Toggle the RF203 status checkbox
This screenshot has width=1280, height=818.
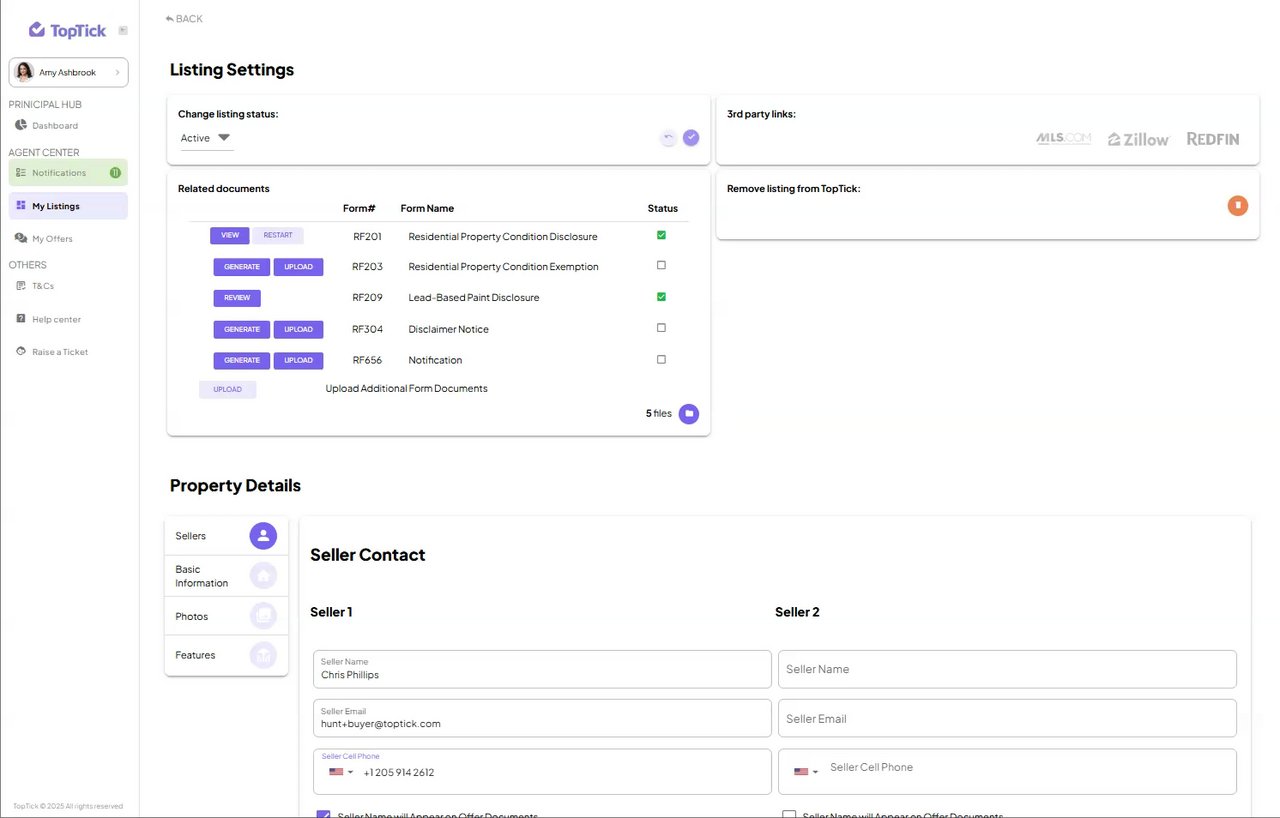point(661,266)
